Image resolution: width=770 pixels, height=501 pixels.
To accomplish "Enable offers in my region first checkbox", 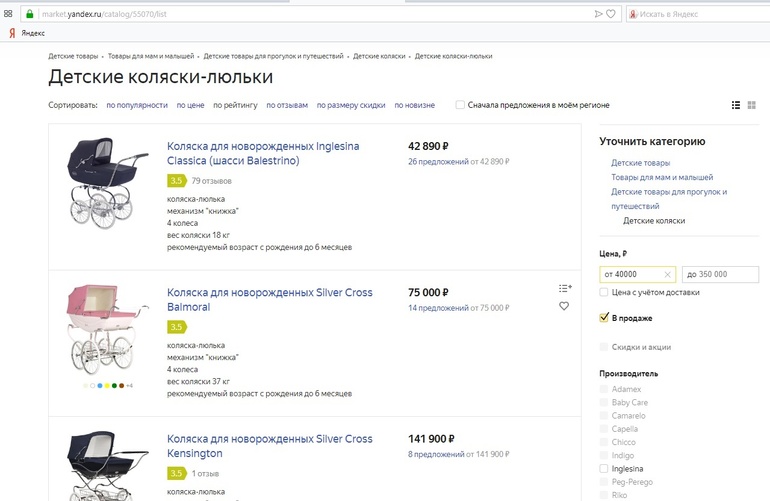I will pos(460,105).
